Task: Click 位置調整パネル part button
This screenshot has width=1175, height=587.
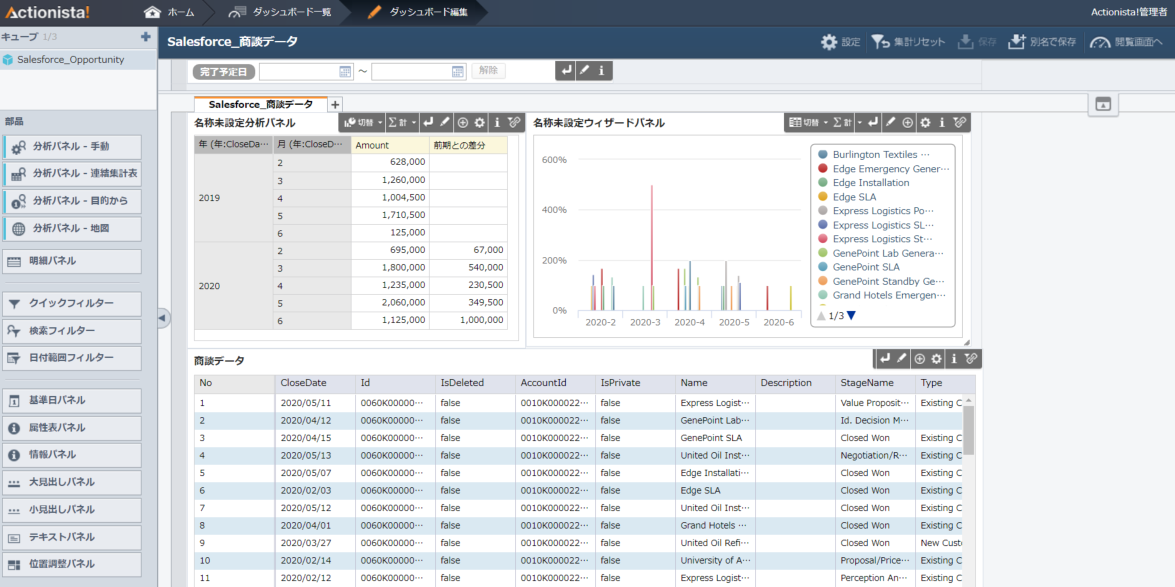Action: 72,564
